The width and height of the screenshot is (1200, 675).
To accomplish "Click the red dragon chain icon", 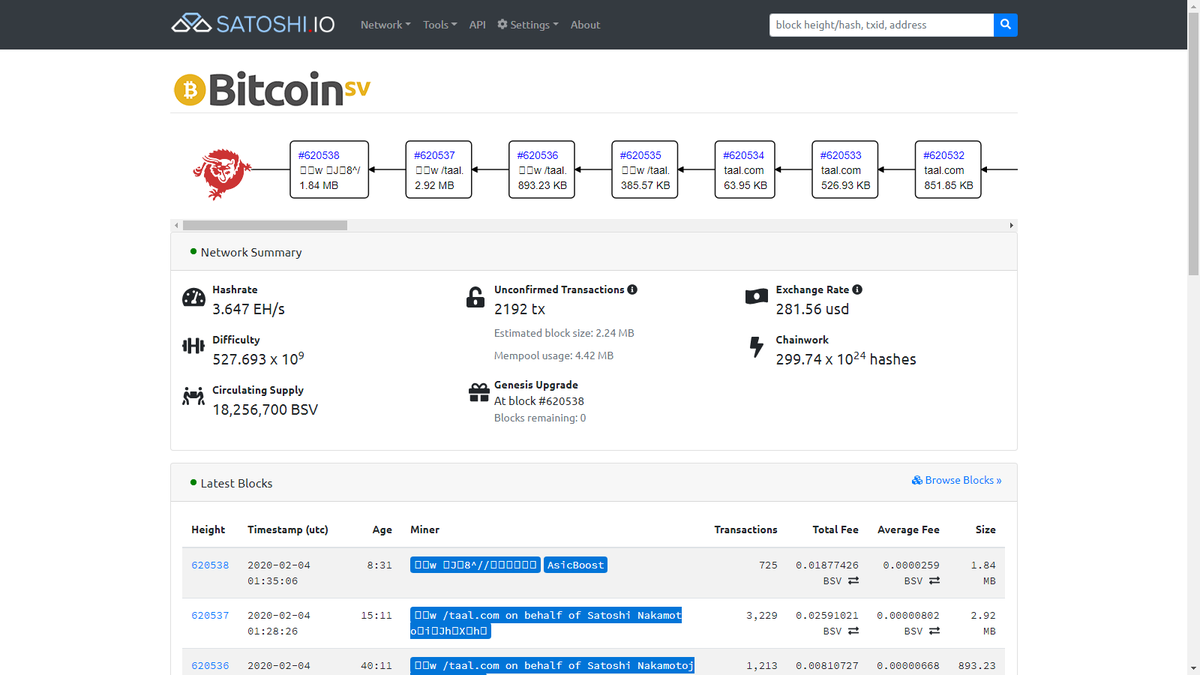I will point(221,172).
